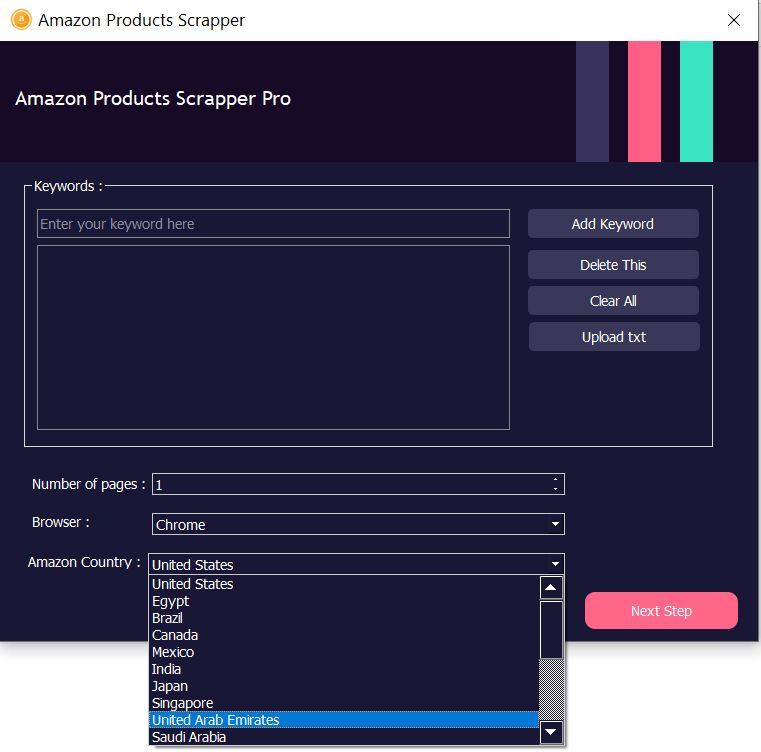Click the country list scrollbar thumb
Image resolution: width=761 pixels, height=752 pixels.
click(x=551, y=630)
